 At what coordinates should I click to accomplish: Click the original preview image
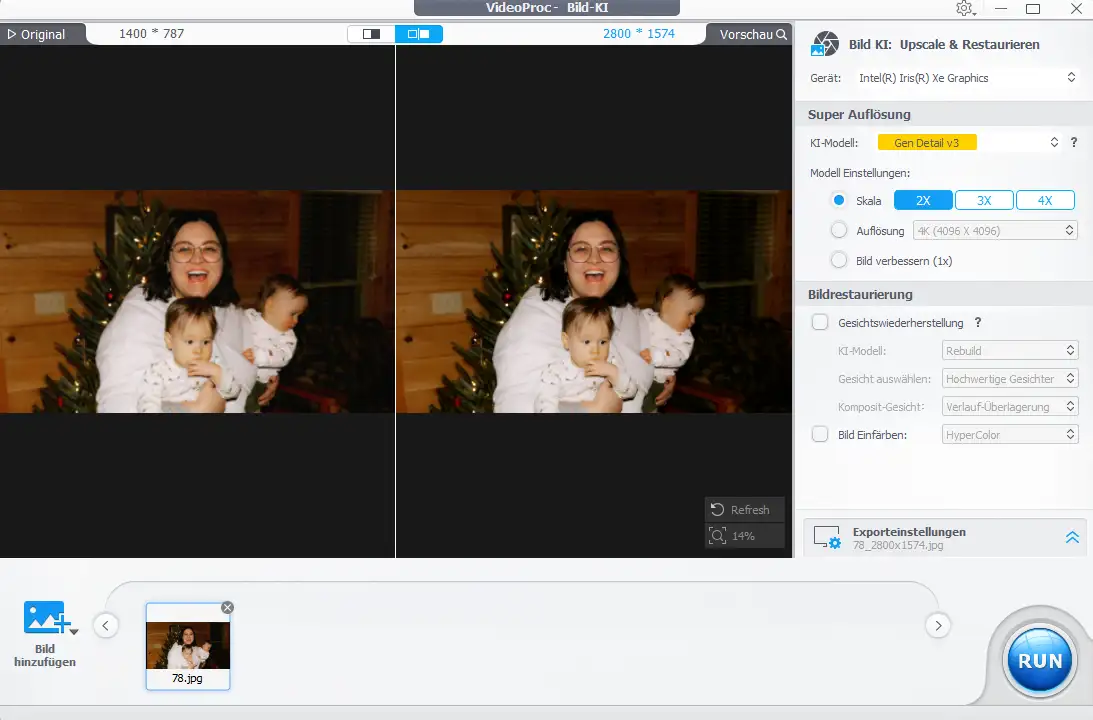[197, 301]
